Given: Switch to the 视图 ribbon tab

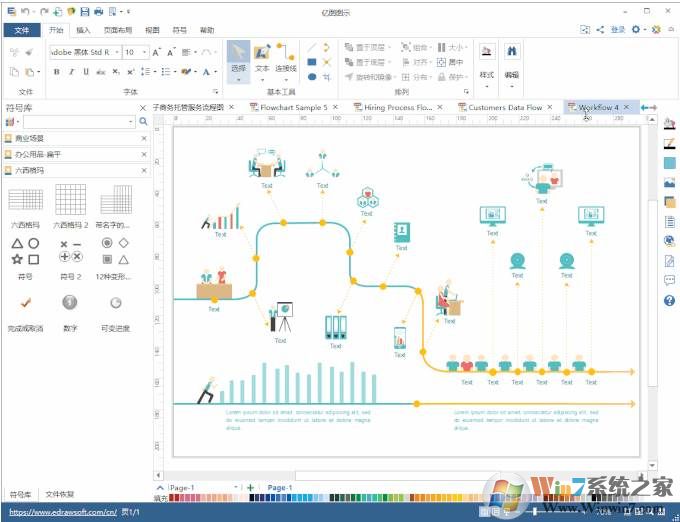Looking at the screenshot, I should [x=152, y=30].
